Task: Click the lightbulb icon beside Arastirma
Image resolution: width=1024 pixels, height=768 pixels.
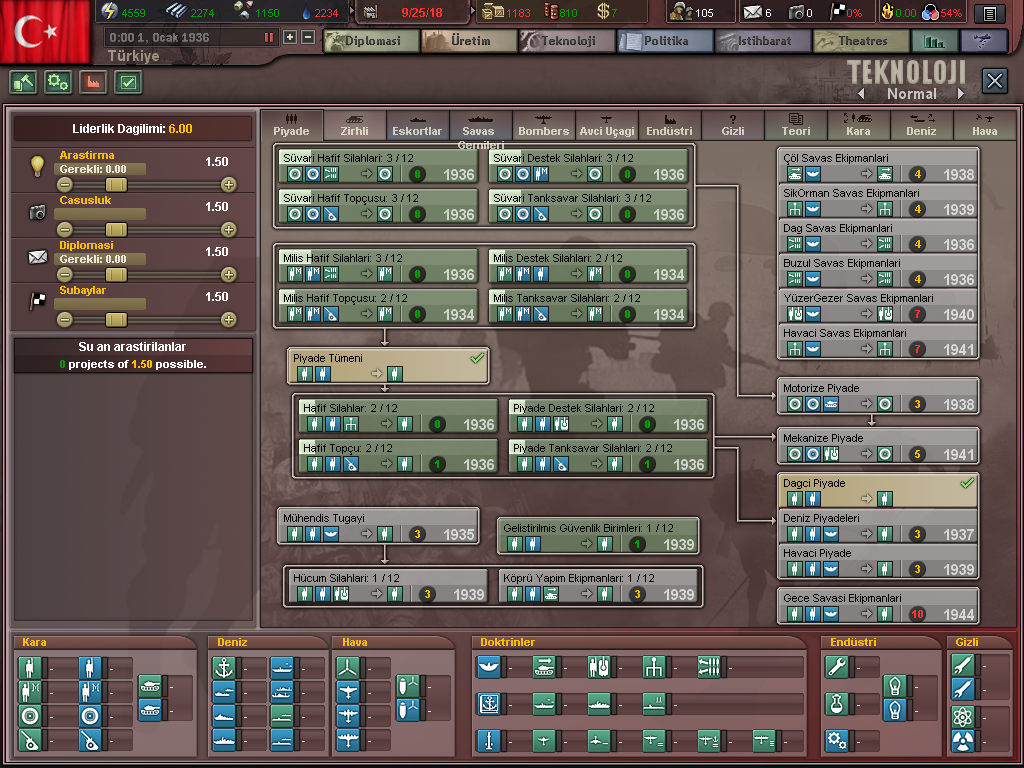Action: click(x=38, y=166)
